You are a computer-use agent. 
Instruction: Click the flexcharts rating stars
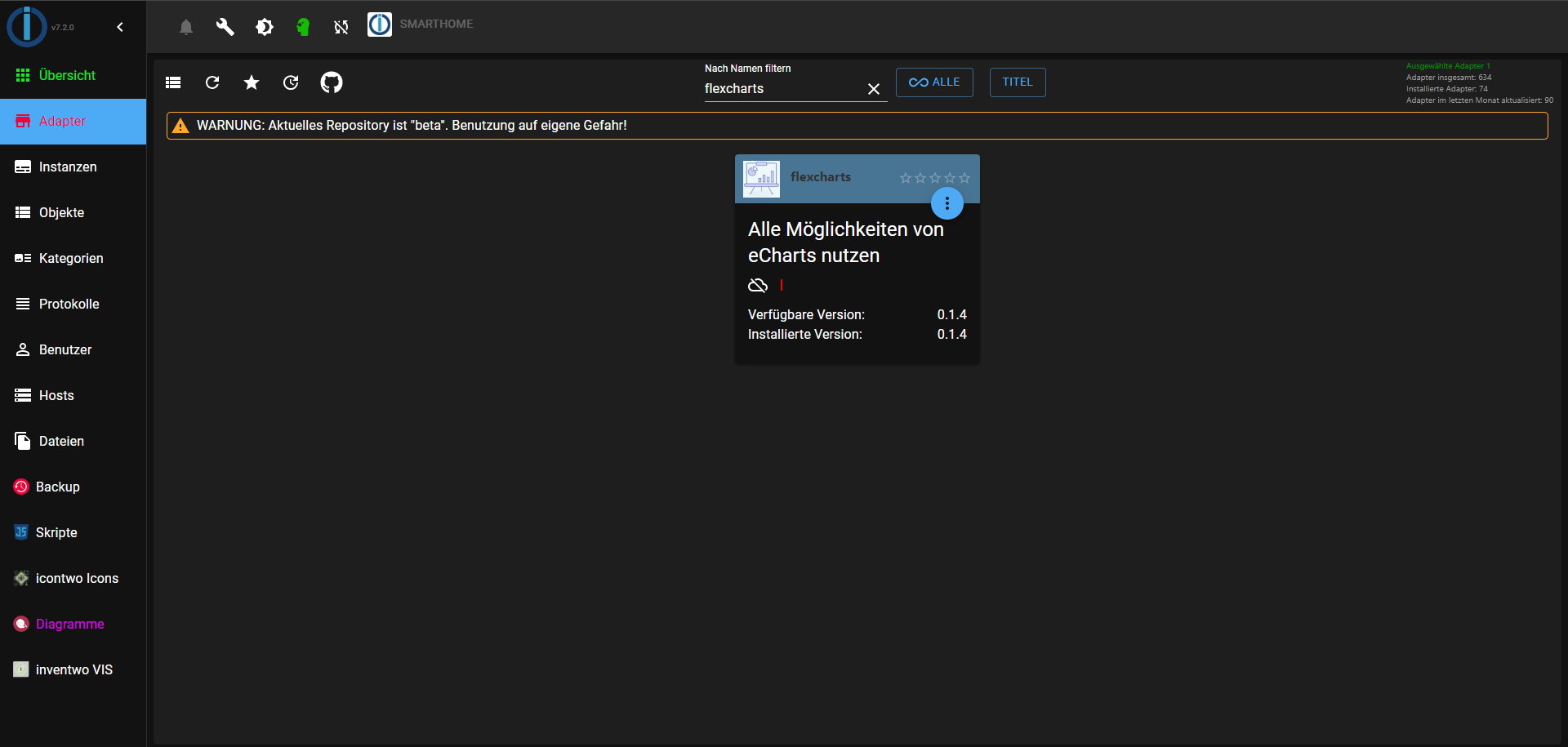pos(935,178)
